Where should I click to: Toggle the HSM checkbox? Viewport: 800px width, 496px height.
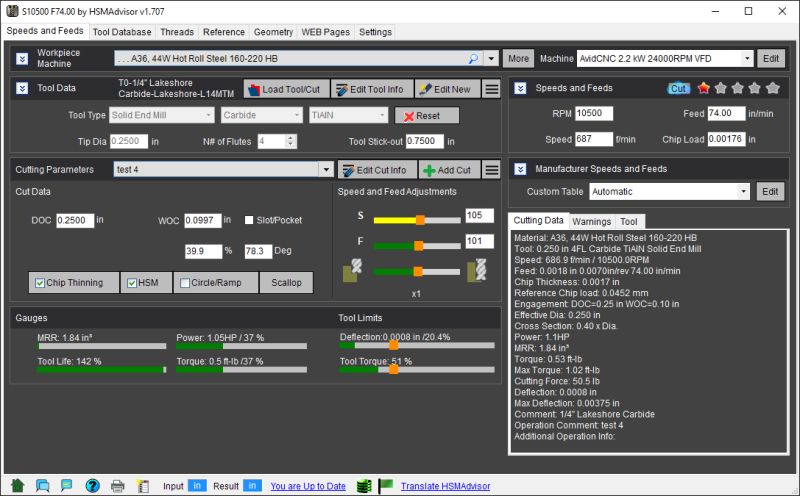[132, 283]
